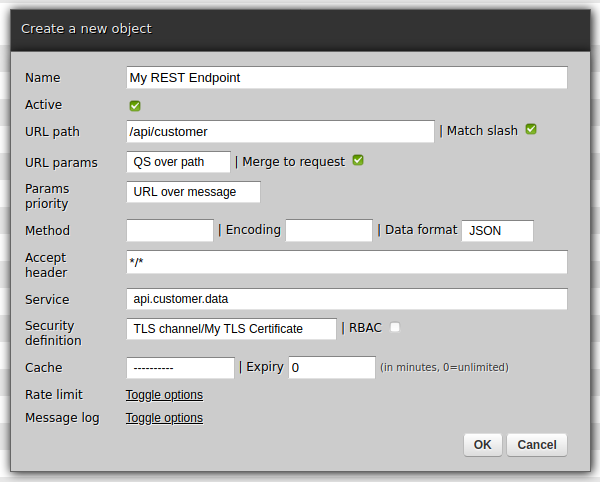Focus the Service input field

[347, 299]
